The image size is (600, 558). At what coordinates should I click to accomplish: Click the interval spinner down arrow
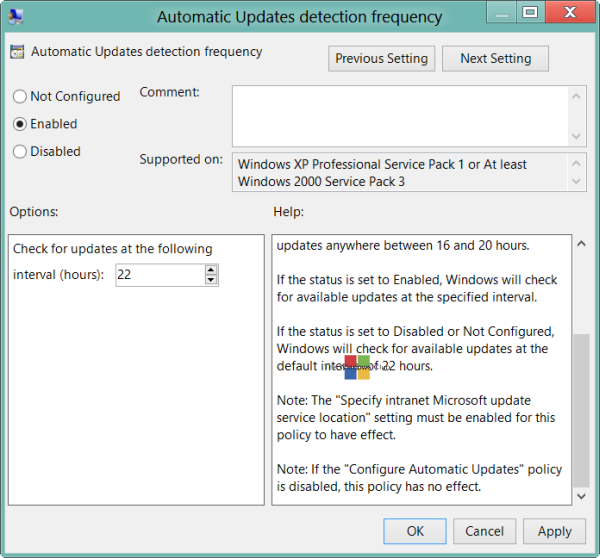211,280
